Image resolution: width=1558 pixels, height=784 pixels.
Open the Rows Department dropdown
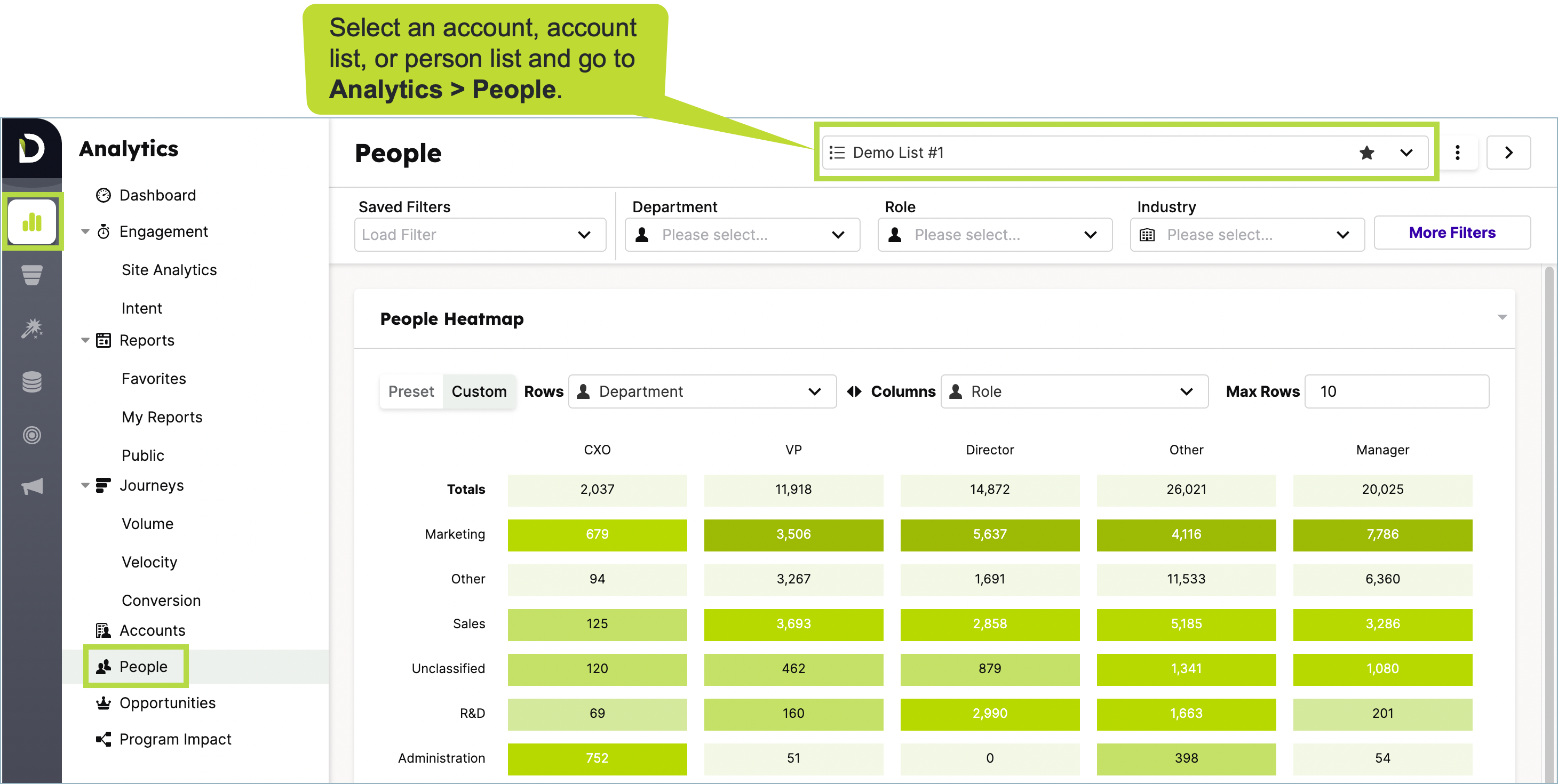click(x=702, y=391)
